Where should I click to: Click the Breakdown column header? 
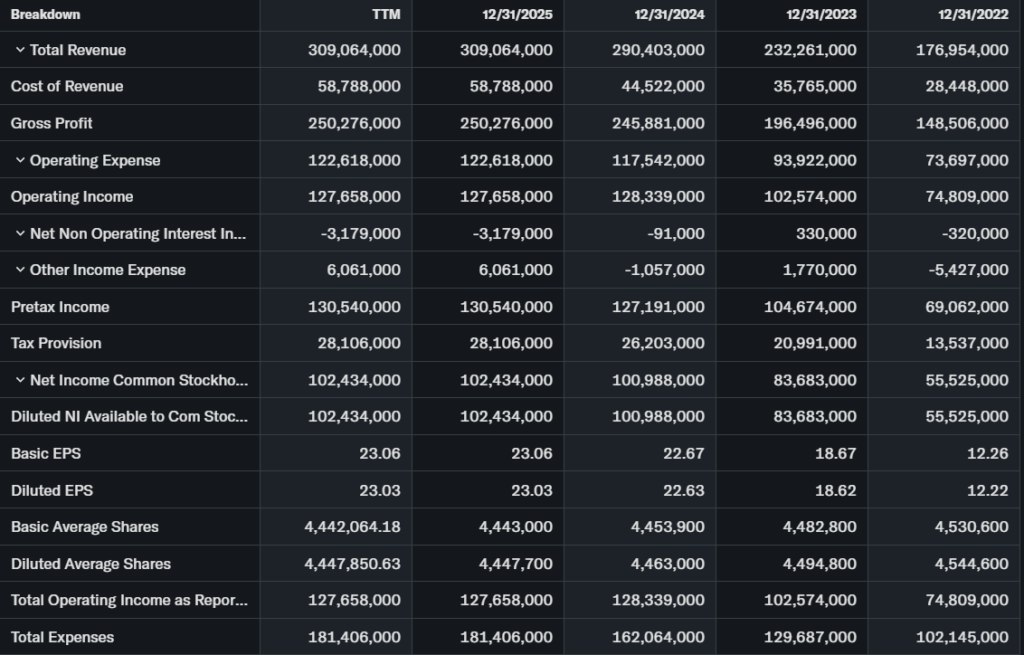pyautogui.click(x=45, y=14)
